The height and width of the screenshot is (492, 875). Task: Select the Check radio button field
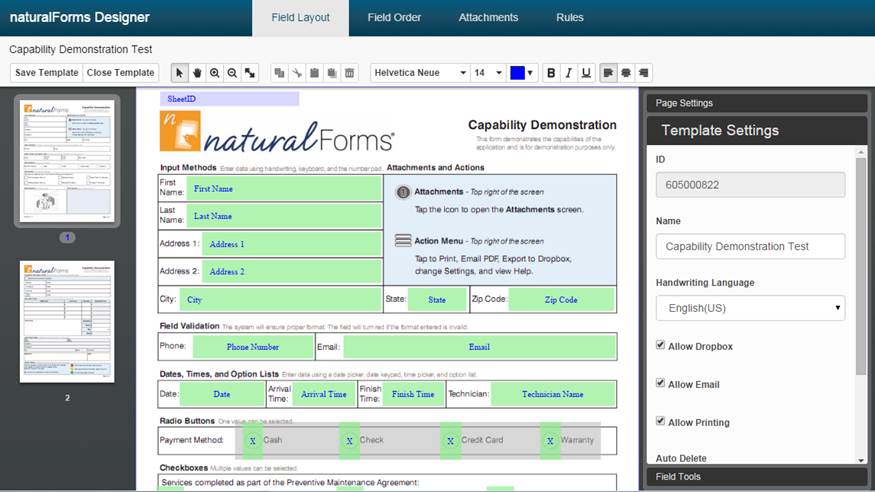349,441
